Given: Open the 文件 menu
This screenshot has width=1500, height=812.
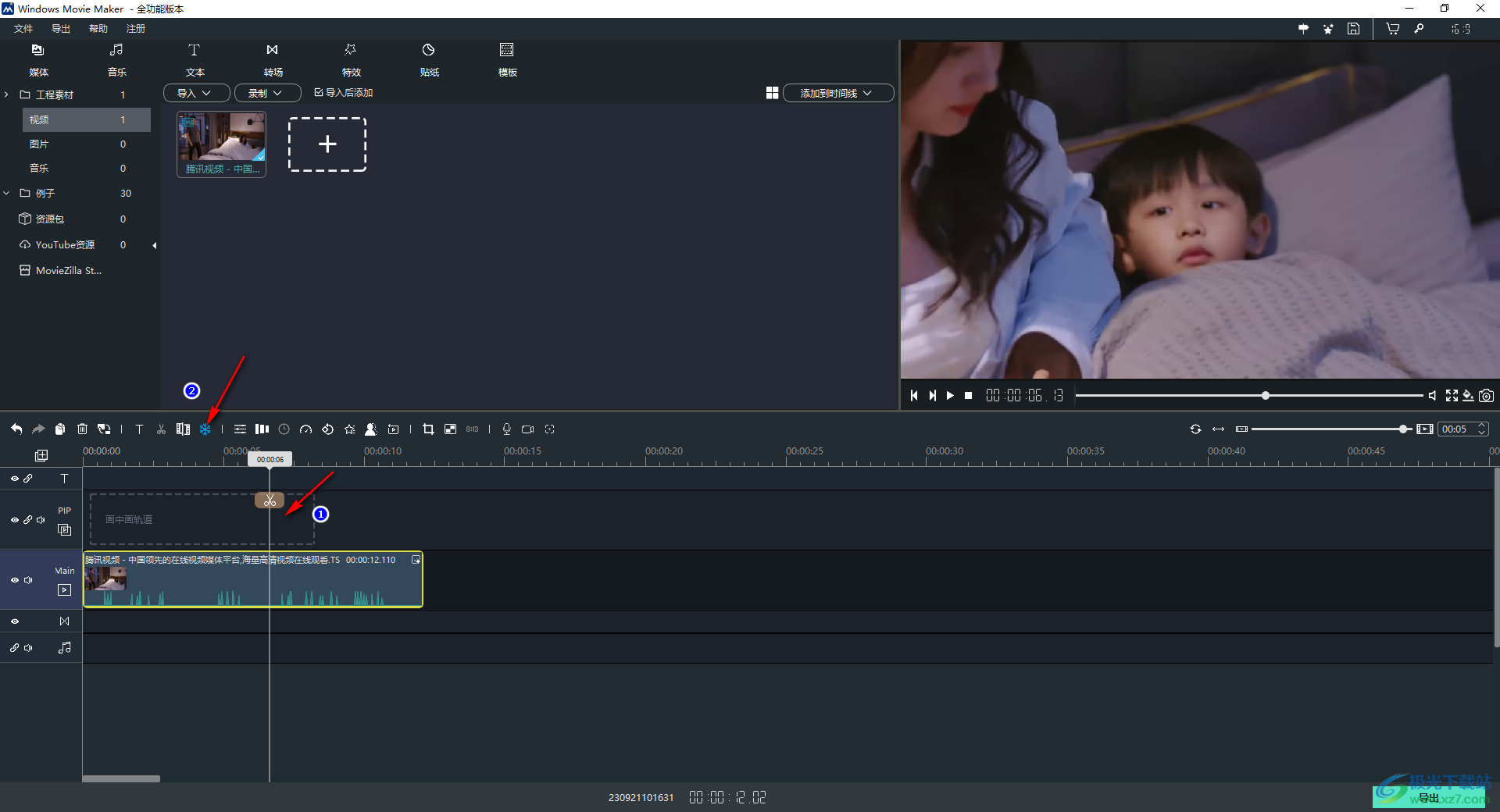Looking at the screenshot, I should point(23,29).
